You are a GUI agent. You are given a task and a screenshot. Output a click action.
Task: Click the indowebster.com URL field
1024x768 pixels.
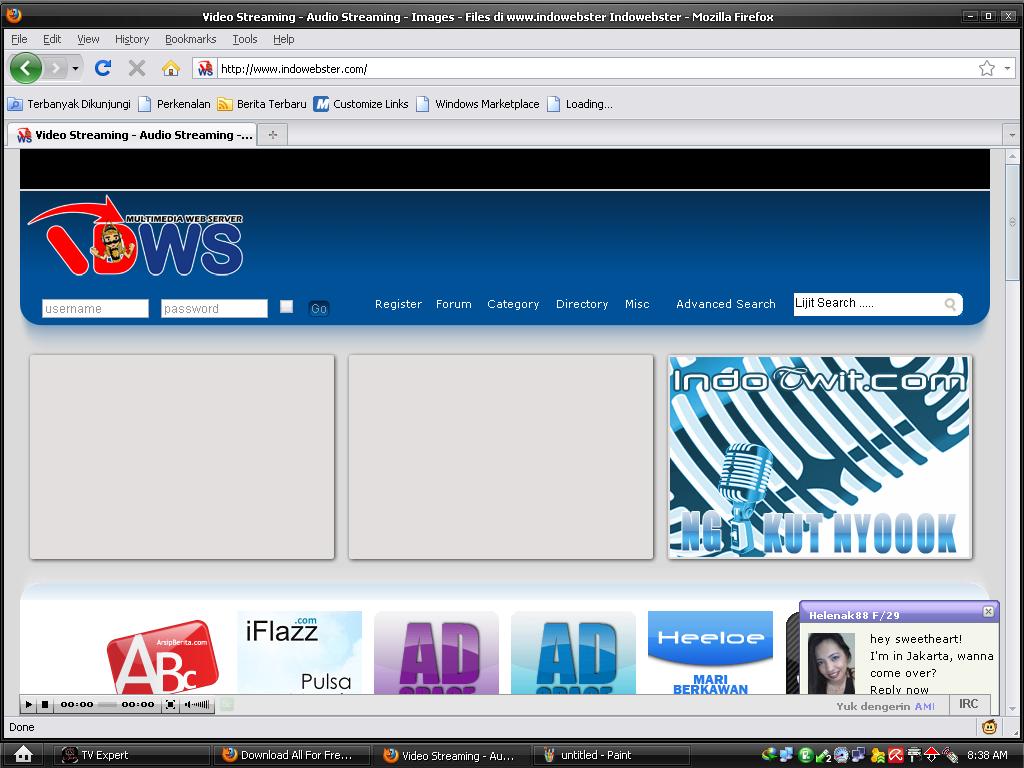[596, 69]
